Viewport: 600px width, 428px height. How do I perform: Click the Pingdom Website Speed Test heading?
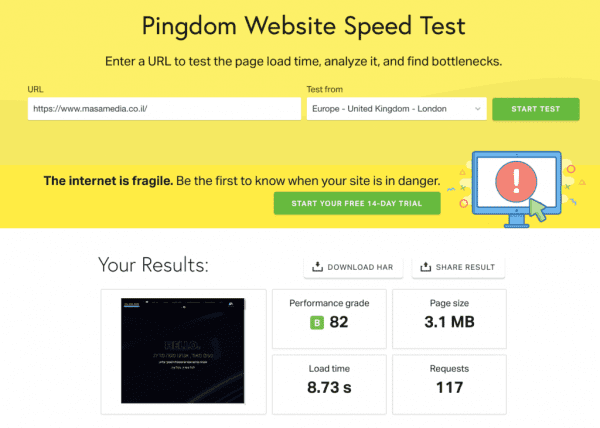click(300, 25)
